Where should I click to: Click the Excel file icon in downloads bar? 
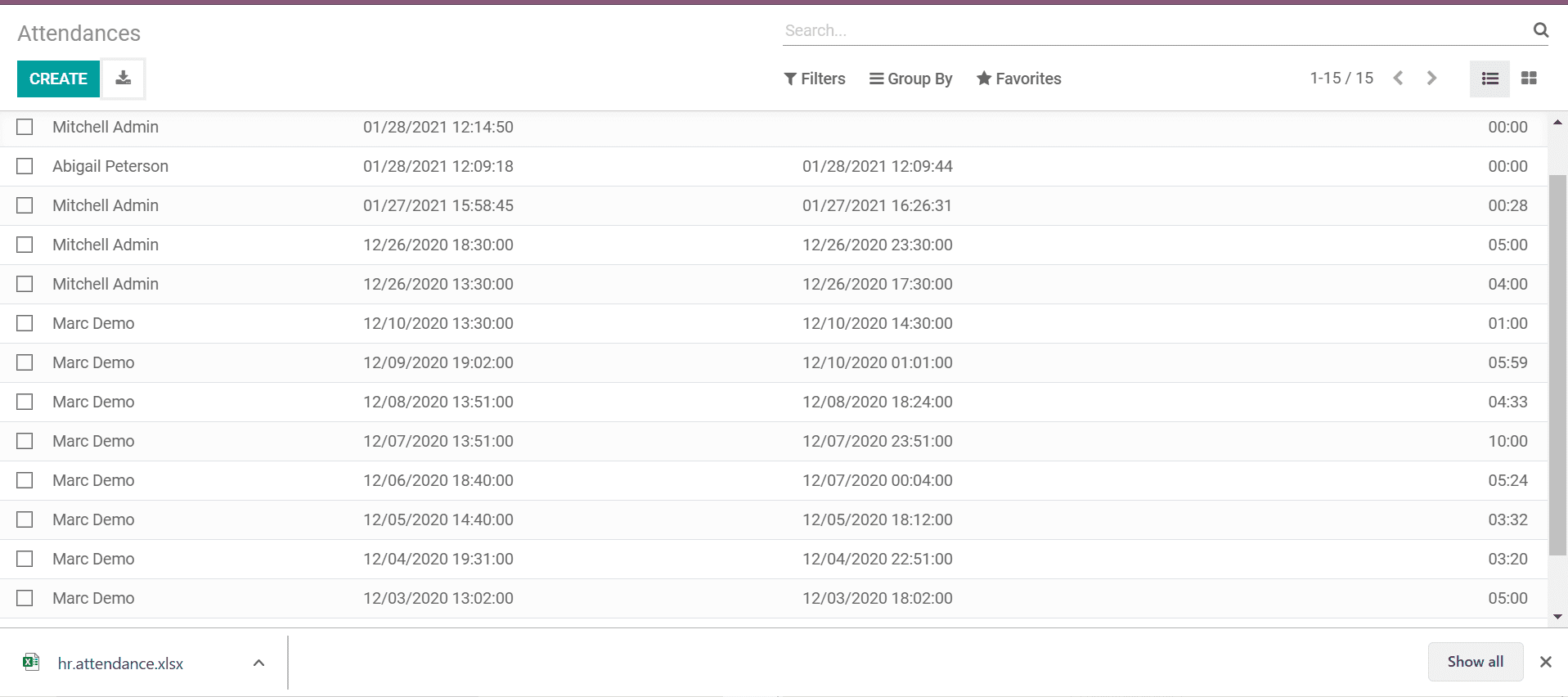(x=31, y=663)
